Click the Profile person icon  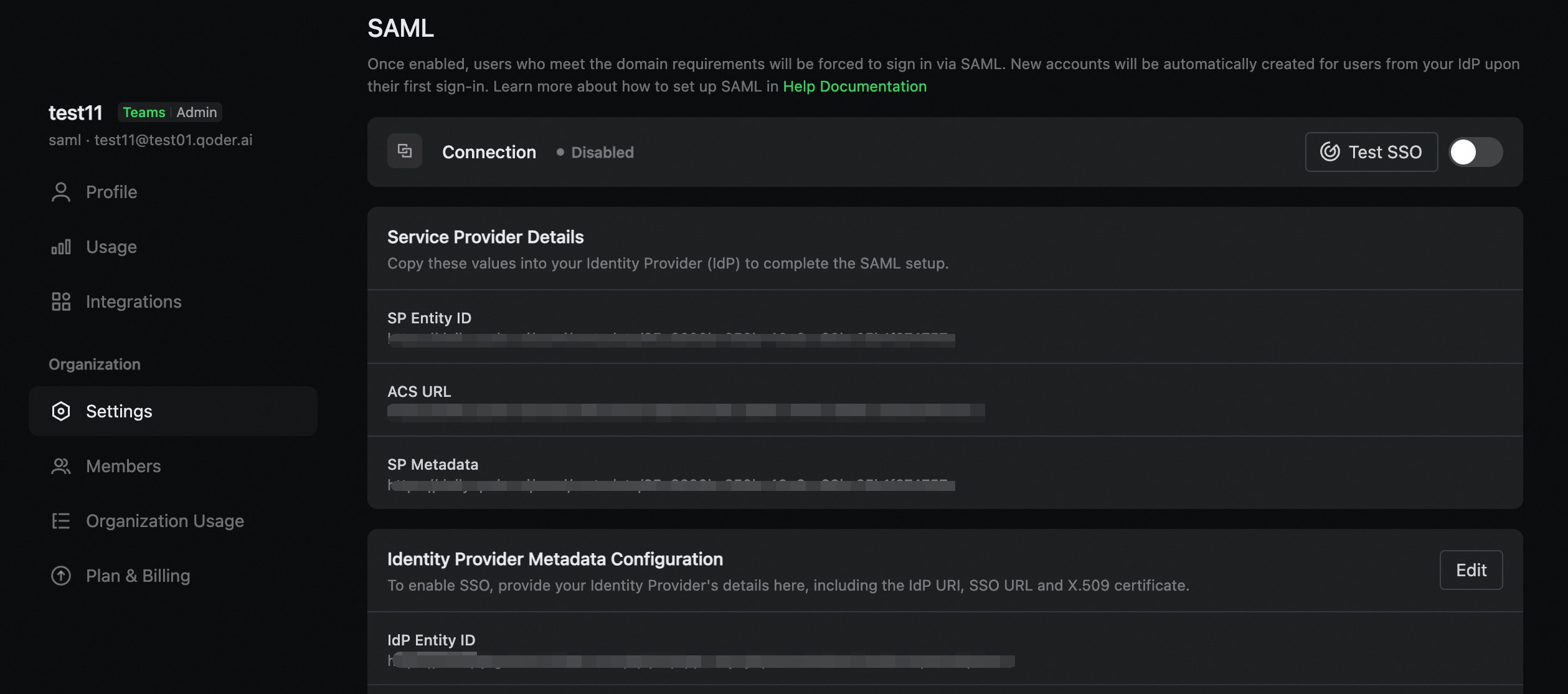[x=61, y=192]
